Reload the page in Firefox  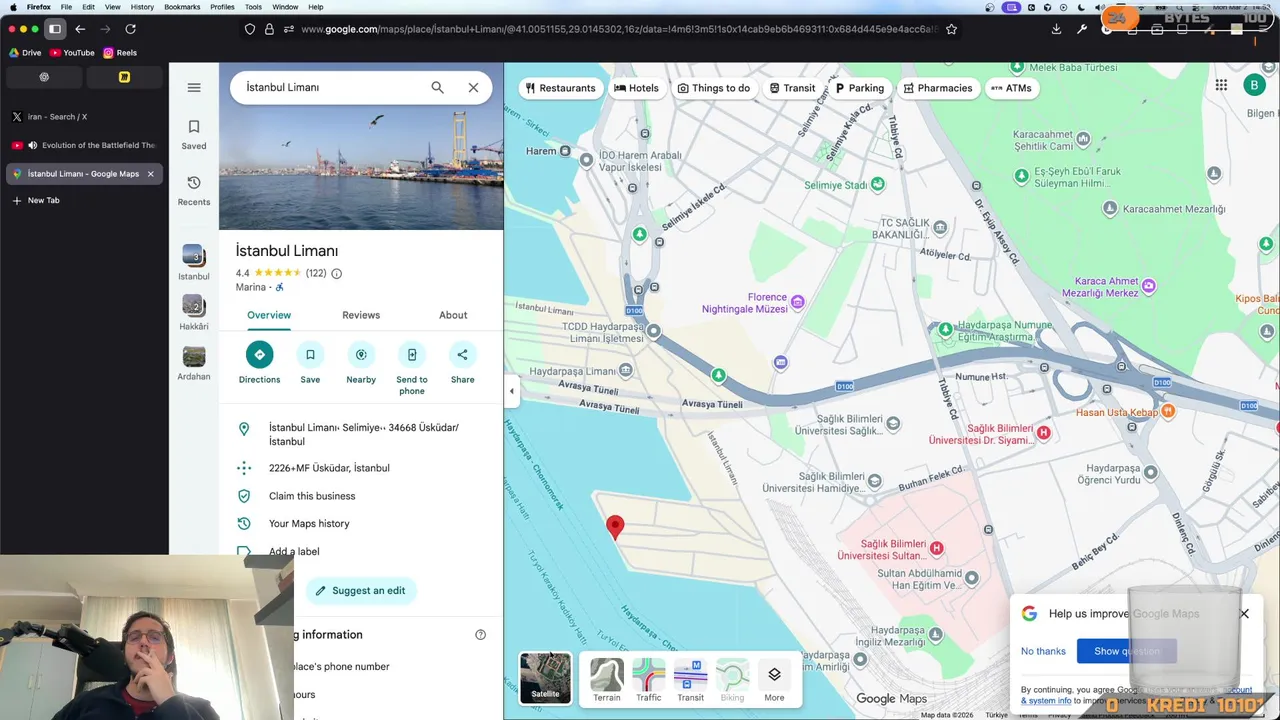click(x=130, y=29)
